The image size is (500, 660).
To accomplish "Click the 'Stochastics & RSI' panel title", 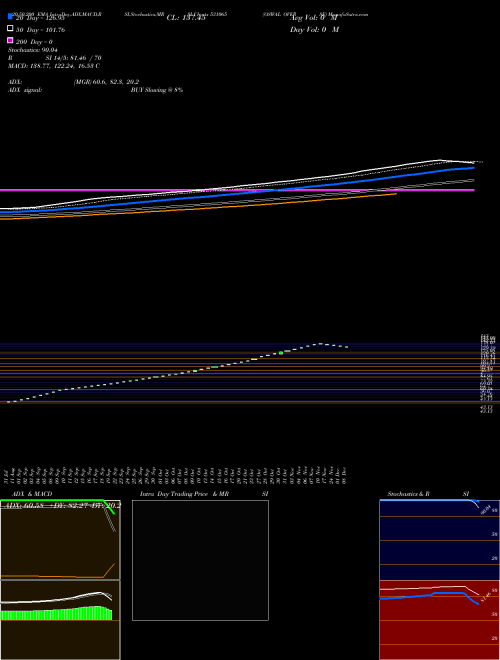I will pos(428,494).
